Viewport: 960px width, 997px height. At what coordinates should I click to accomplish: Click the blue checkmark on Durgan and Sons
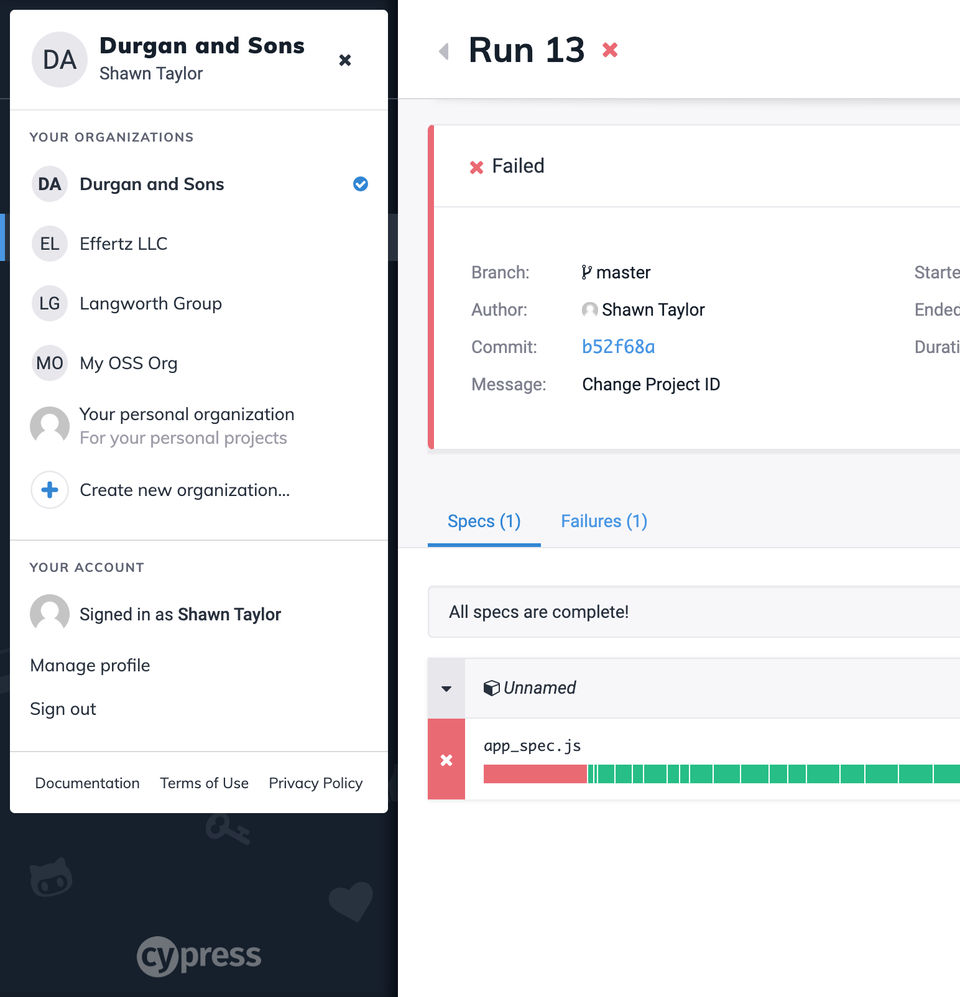[360, 184]
